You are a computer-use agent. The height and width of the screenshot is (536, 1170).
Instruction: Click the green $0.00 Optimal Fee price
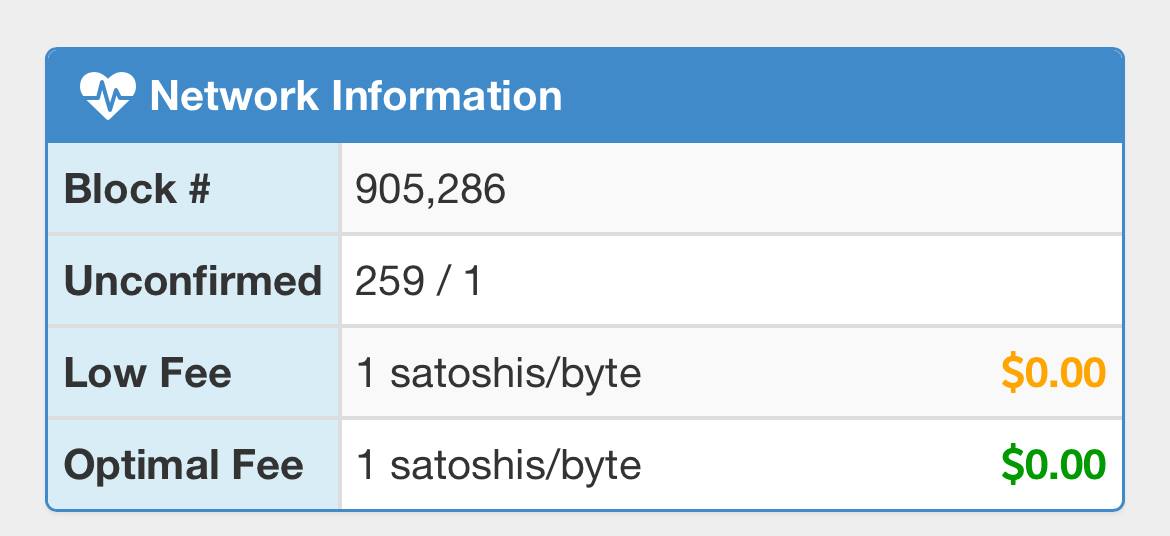[1053, 465]
